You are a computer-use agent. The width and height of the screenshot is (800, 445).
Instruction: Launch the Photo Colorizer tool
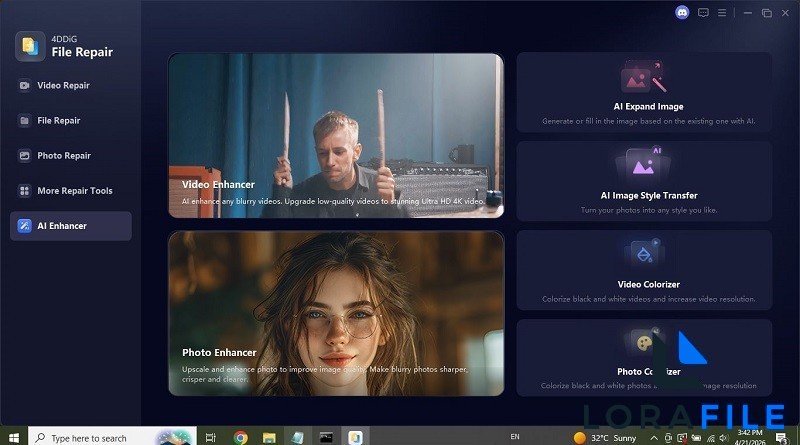643,355
